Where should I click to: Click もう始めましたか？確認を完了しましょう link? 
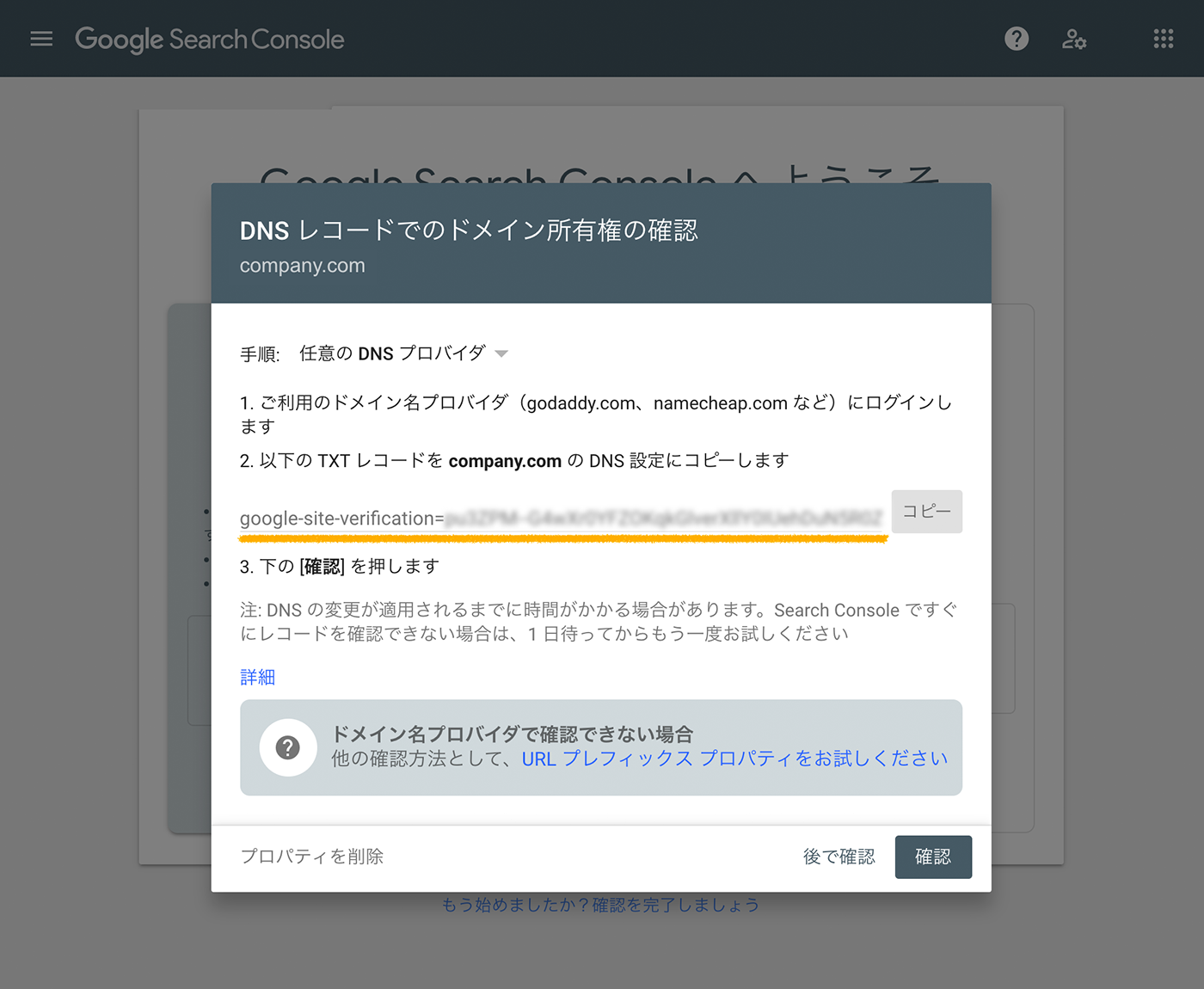tap(601, 905)
